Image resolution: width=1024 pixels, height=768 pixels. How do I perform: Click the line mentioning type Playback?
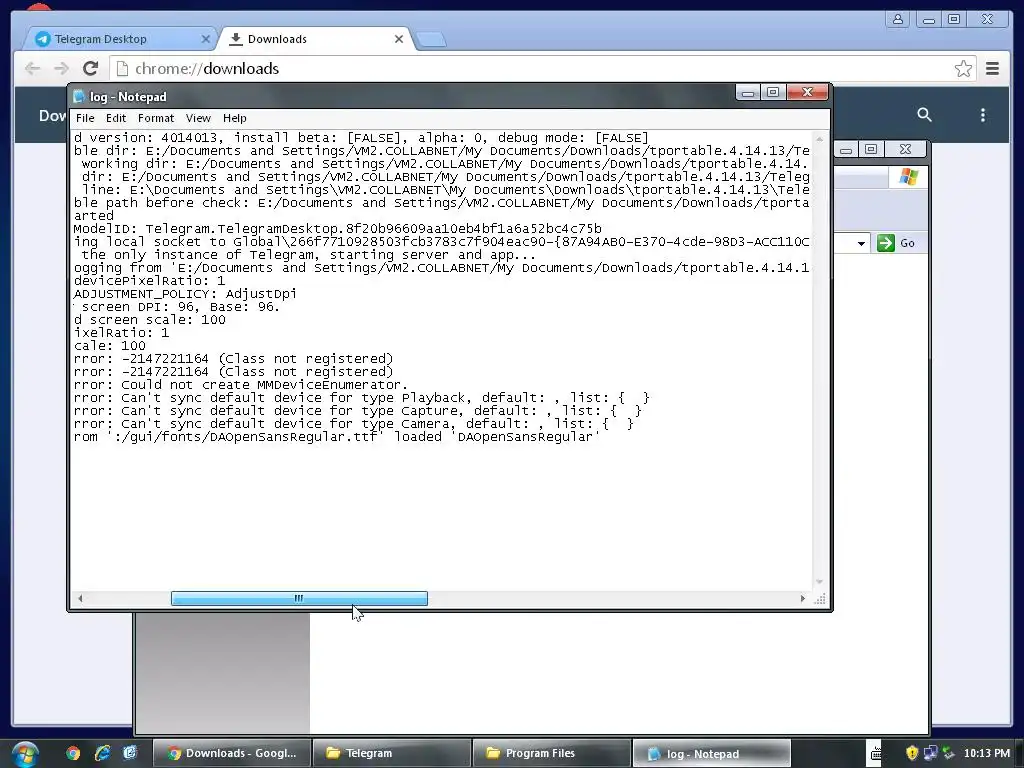click(x=362, y=398)
